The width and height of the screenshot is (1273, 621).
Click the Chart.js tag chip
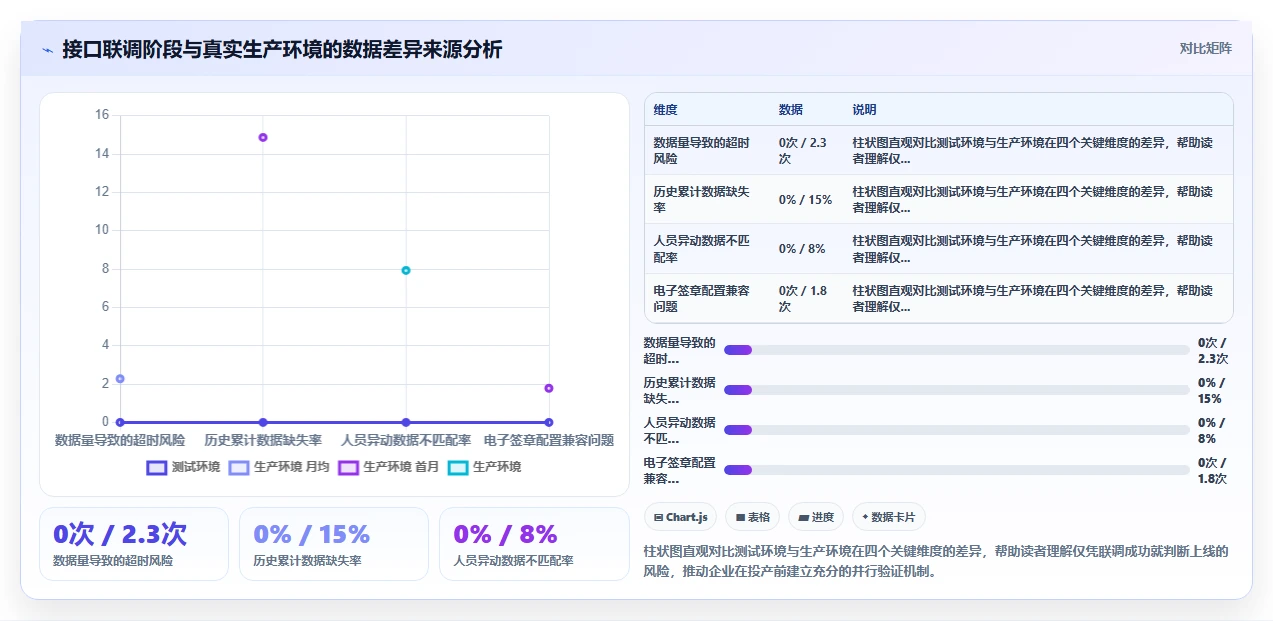tap(680, 517)
